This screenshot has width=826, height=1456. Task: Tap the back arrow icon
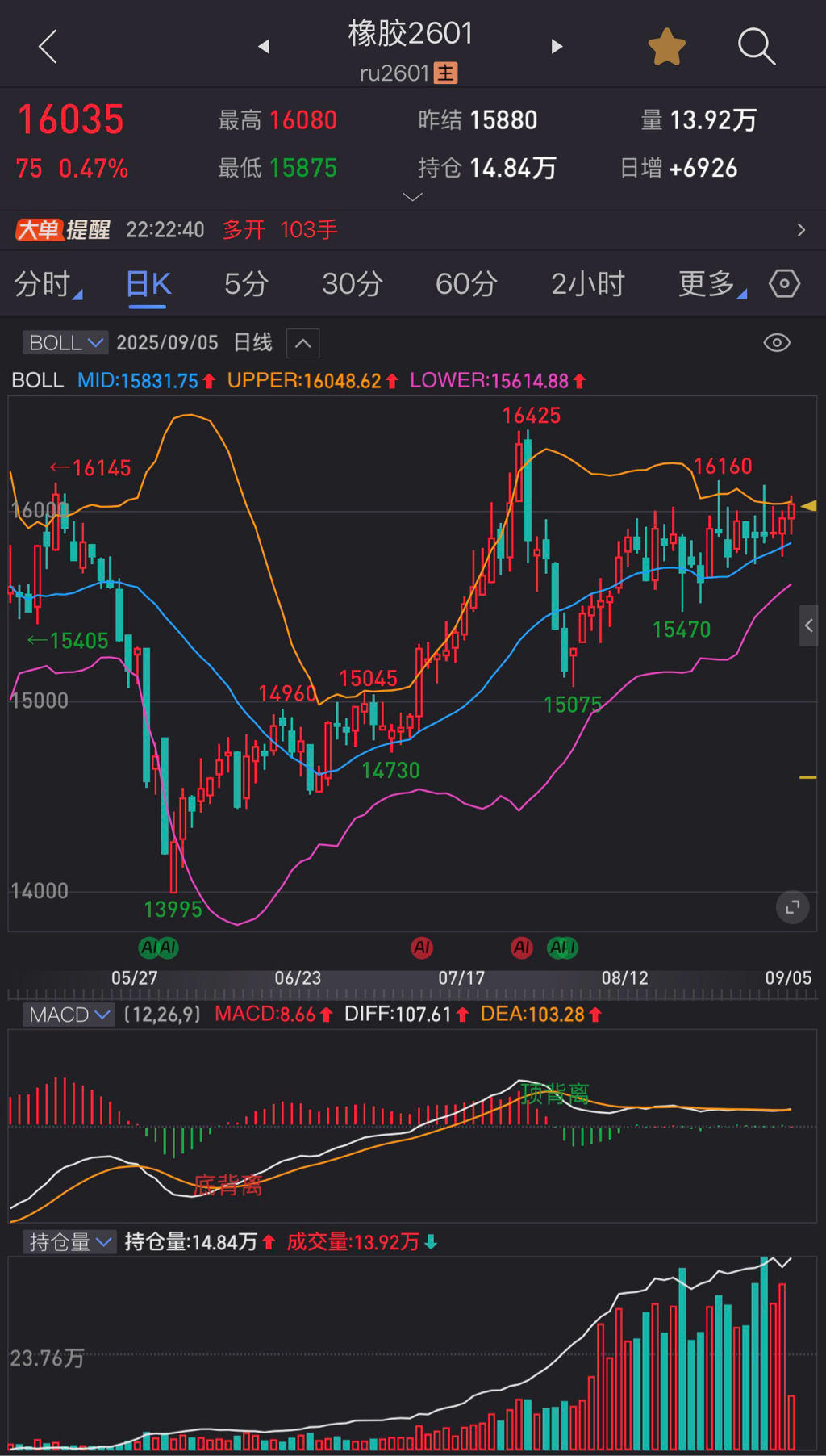[x=48, y=47]
